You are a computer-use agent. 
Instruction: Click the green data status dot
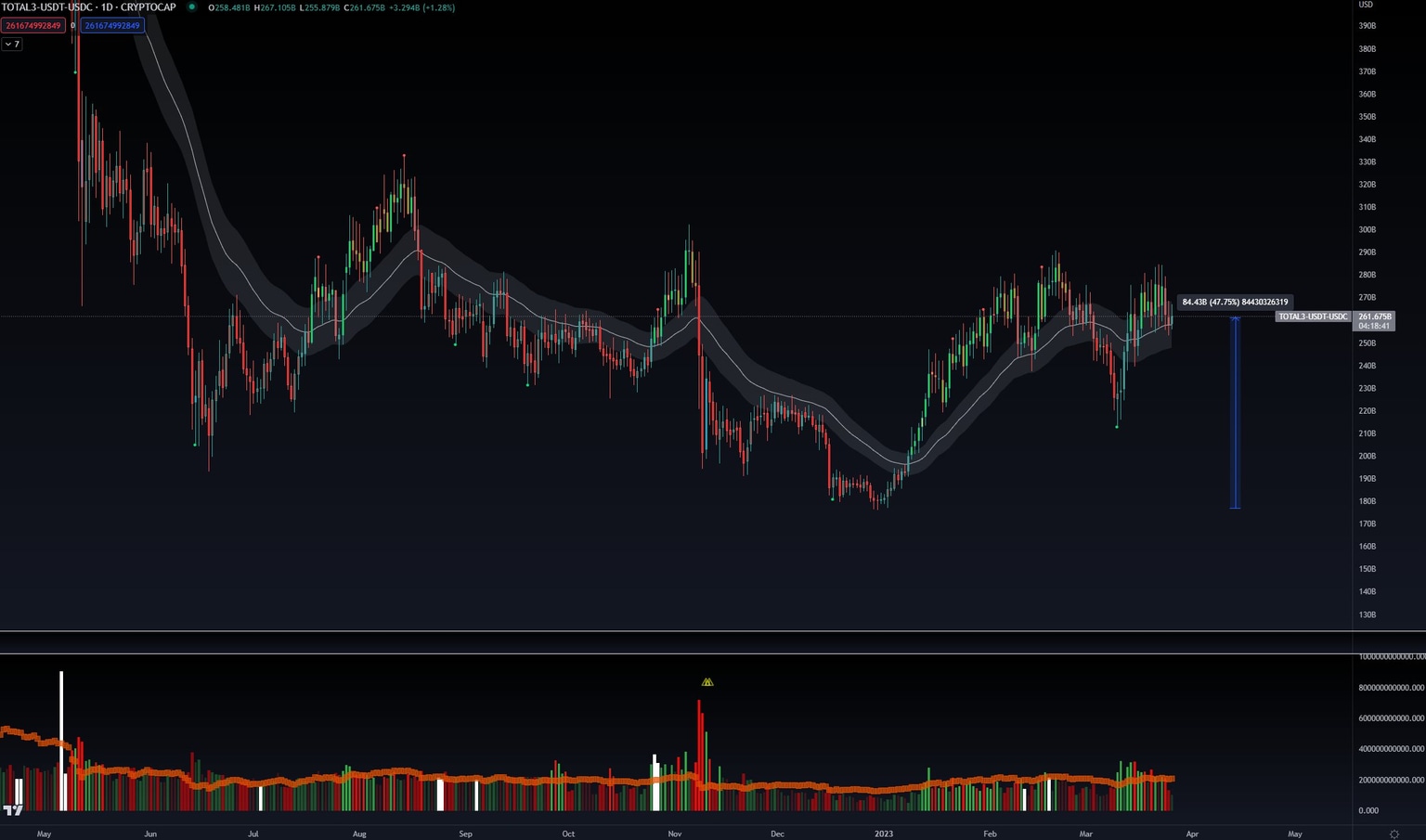pos(192,7)
